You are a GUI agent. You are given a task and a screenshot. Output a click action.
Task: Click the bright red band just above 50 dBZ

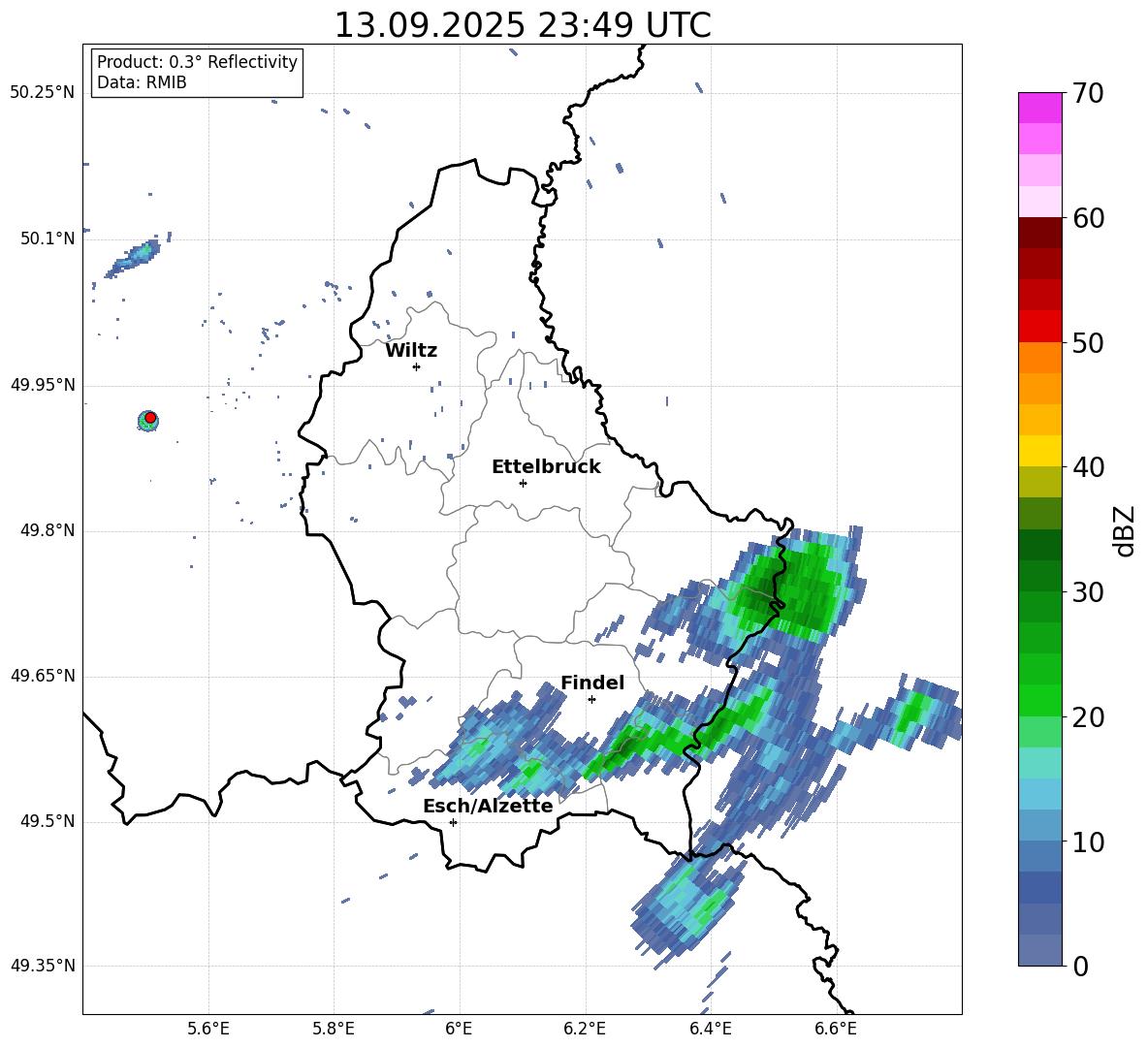1039,327
